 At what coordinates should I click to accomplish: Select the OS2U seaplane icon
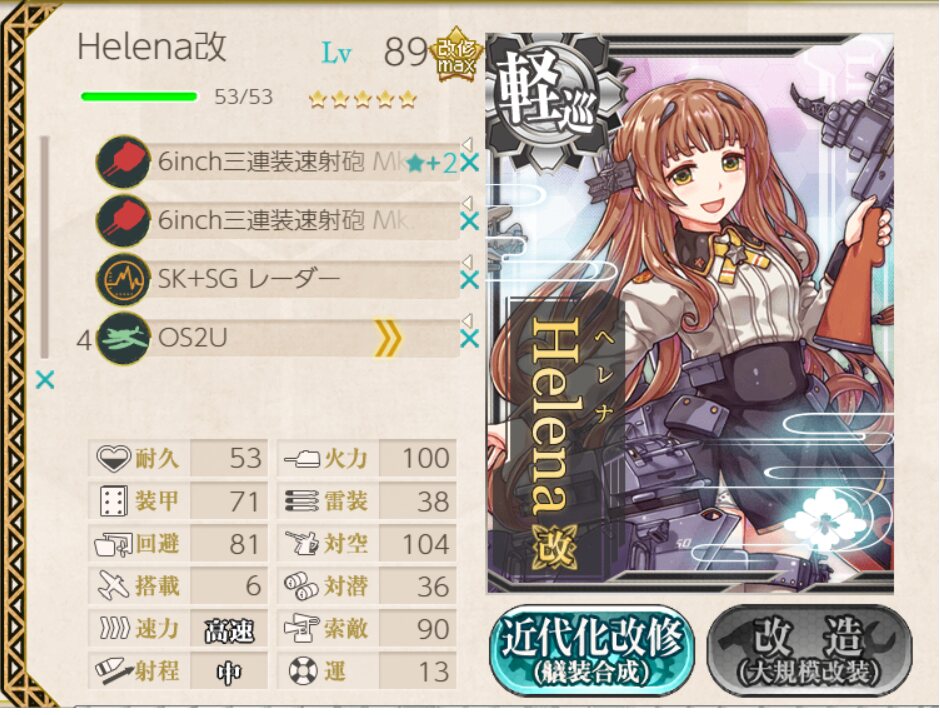coord(123,339)
